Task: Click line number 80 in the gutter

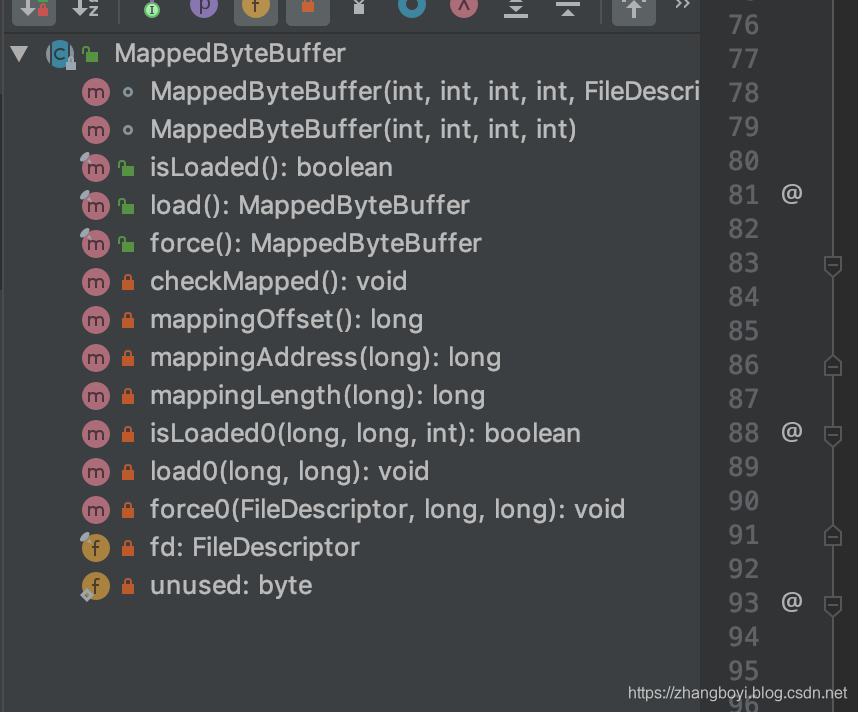Action: (743, 160)
